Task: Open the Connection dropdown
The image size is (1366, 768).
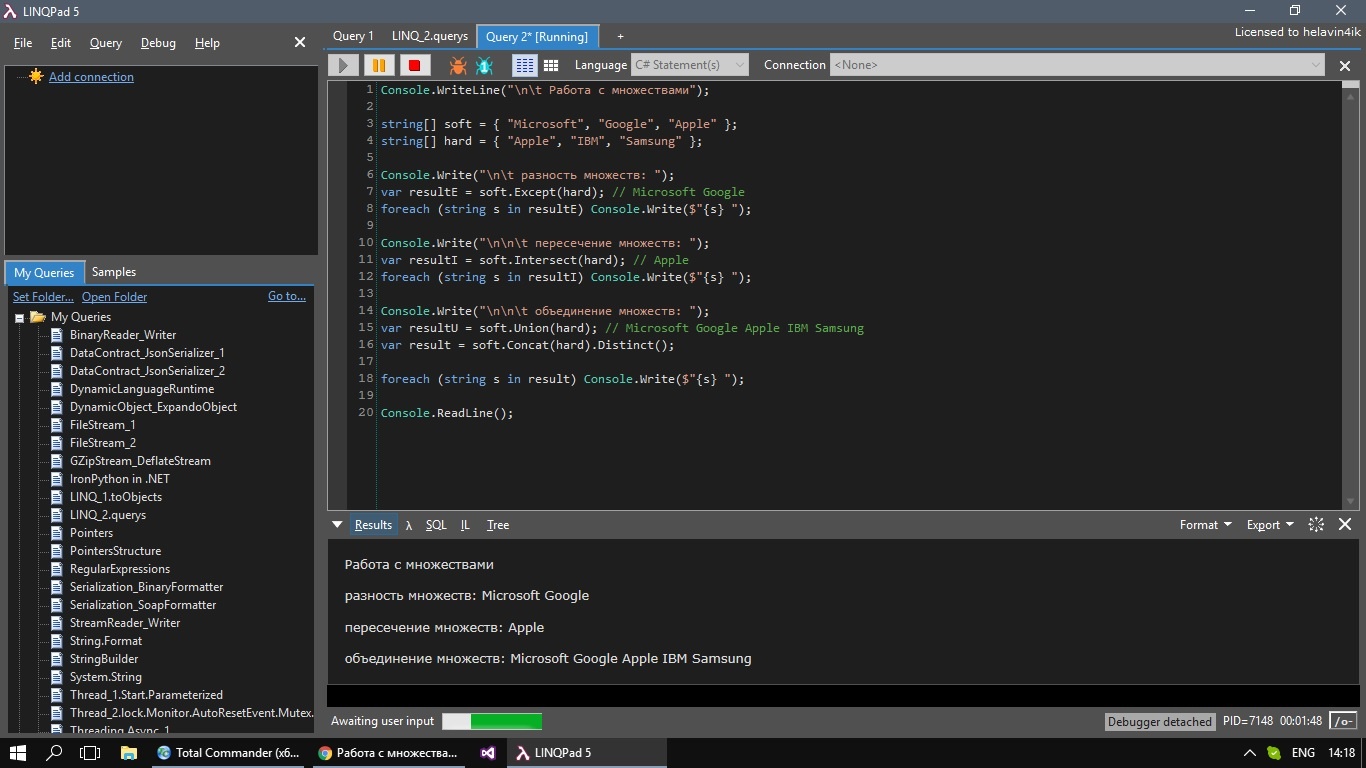Action: pos(1077,65)
